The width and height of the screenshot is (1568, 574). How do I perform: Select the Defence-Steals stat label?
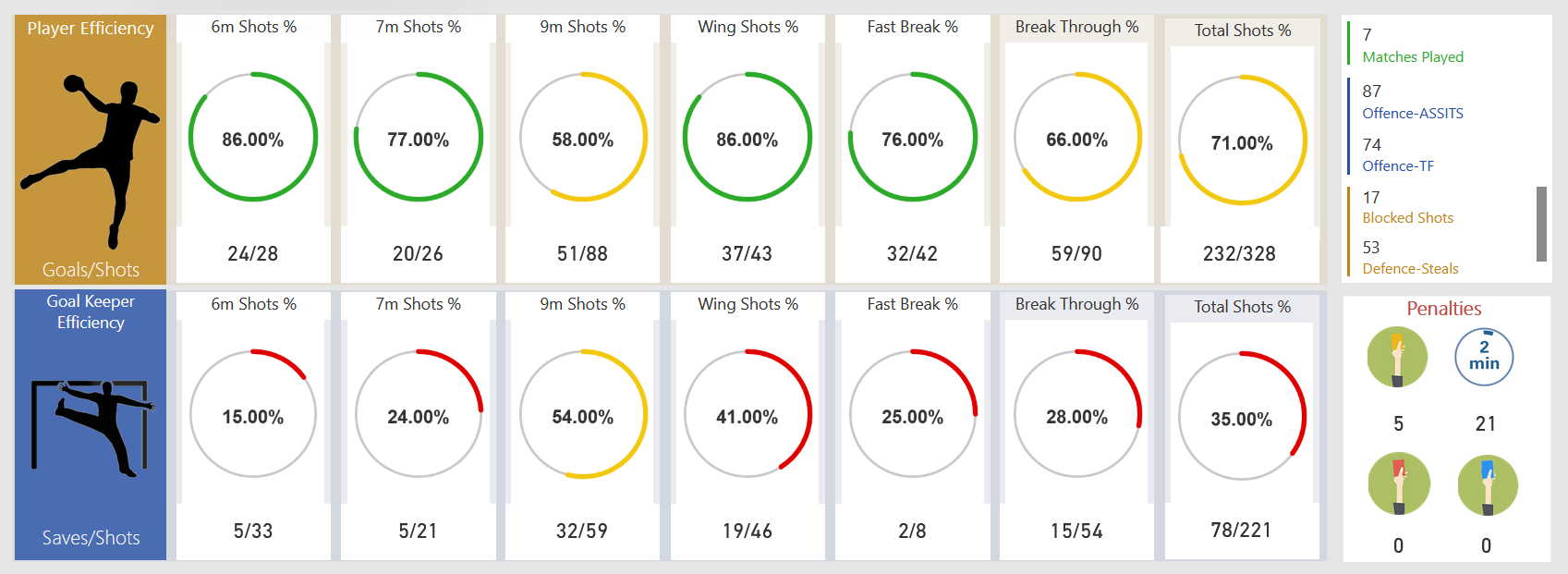1410,269
